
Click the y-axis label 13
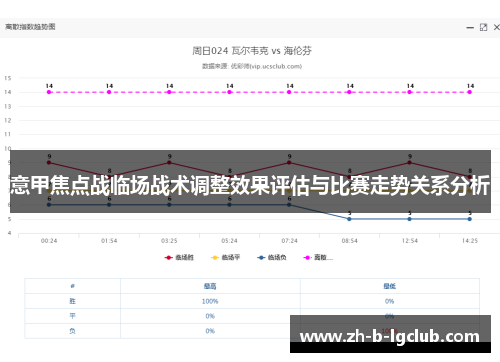(x=8, y=106)
